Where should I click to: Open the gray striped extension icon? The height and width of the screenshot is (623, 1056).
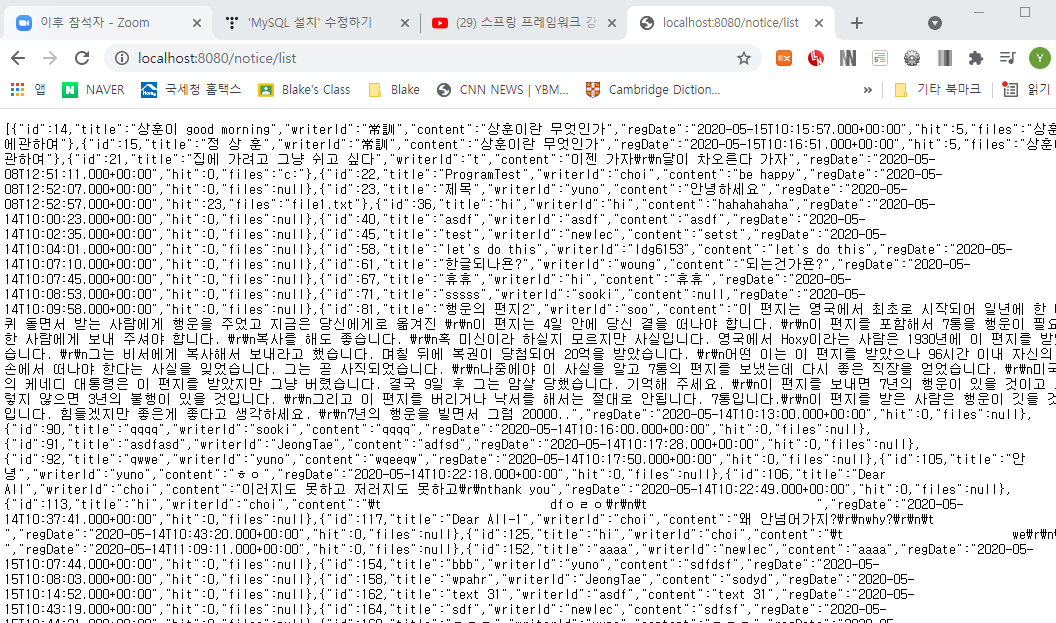(x=944, y=59)
